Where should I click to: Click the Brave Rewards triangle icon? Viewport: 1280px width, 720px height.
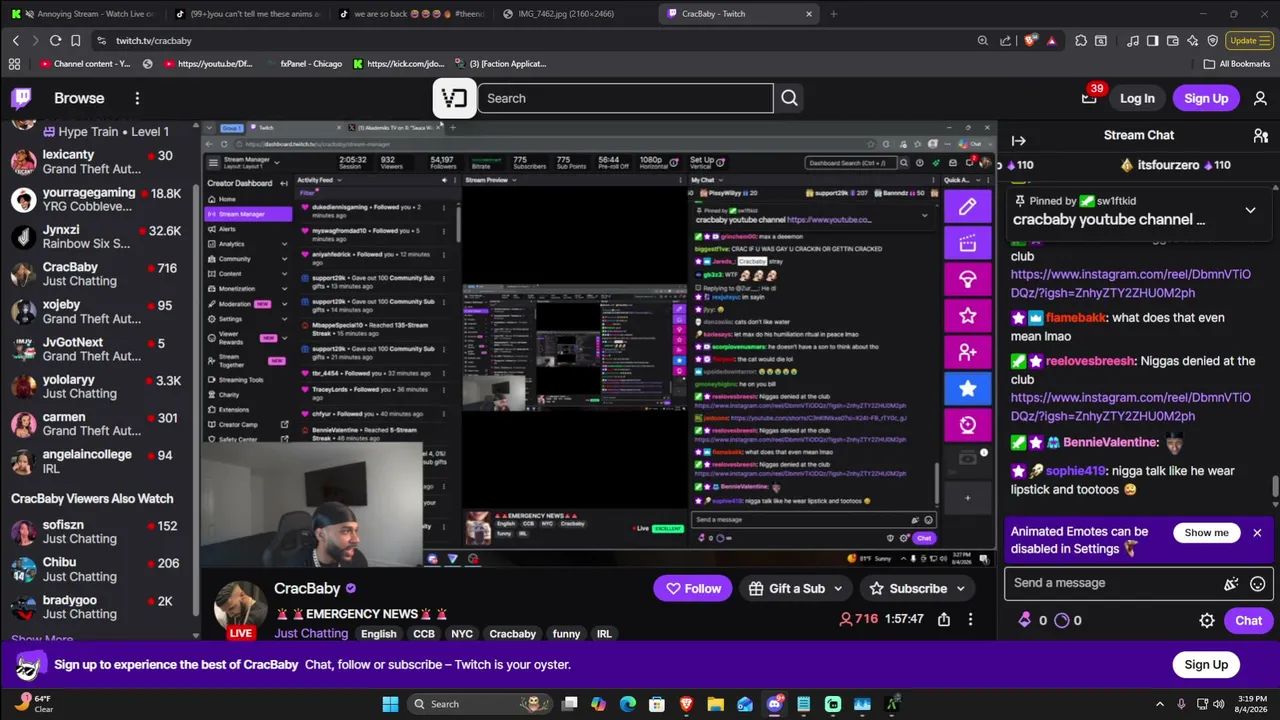1051,41
